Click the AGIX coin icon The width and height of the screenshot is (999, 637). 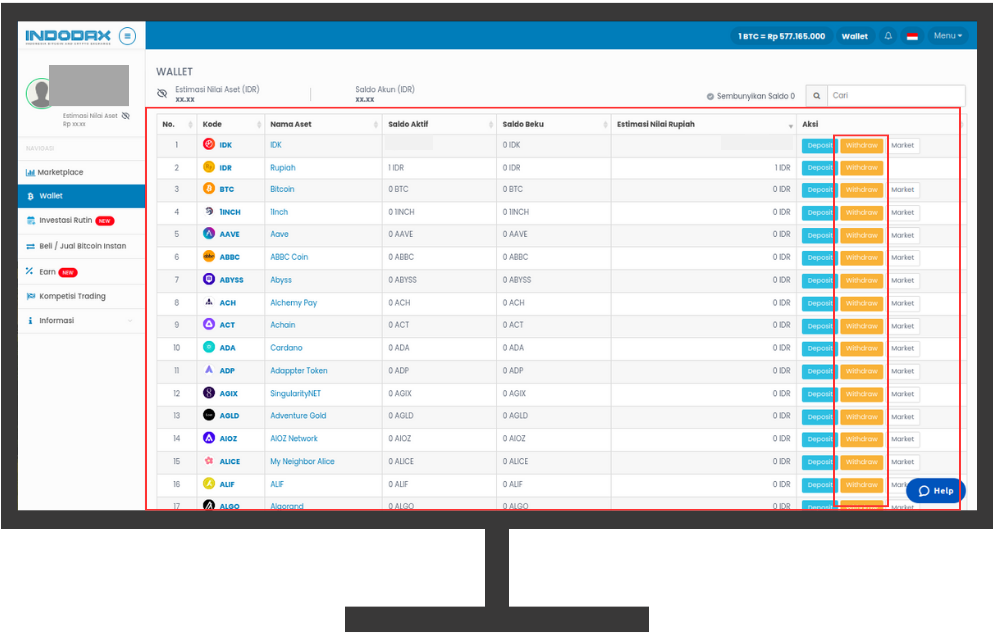click(x=209, y=393)
